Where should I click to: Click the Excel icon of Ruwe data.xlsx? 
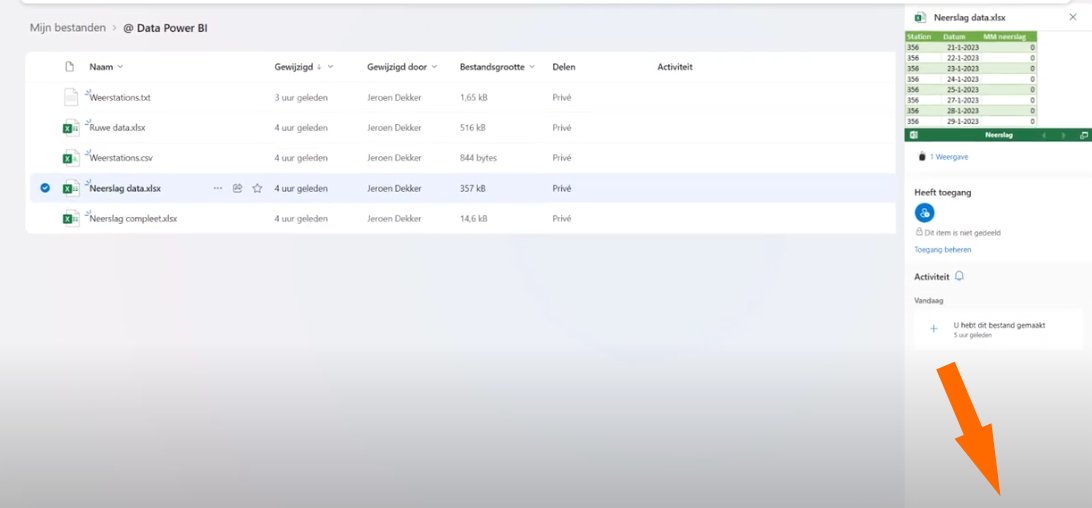tap(71, 128)
